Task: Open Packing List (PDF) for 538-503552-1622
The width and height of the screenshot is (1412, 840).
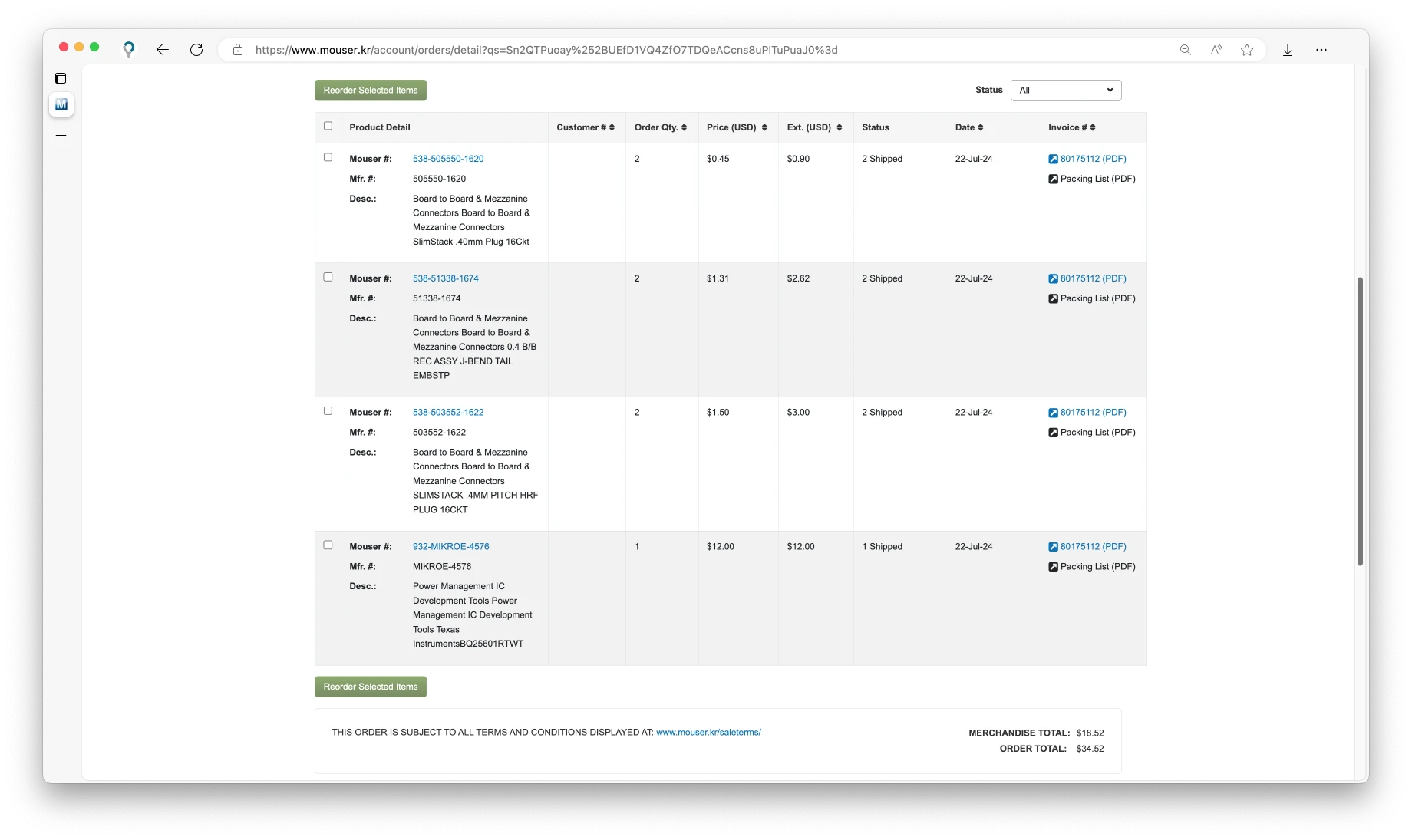Action: [1097, 433]
